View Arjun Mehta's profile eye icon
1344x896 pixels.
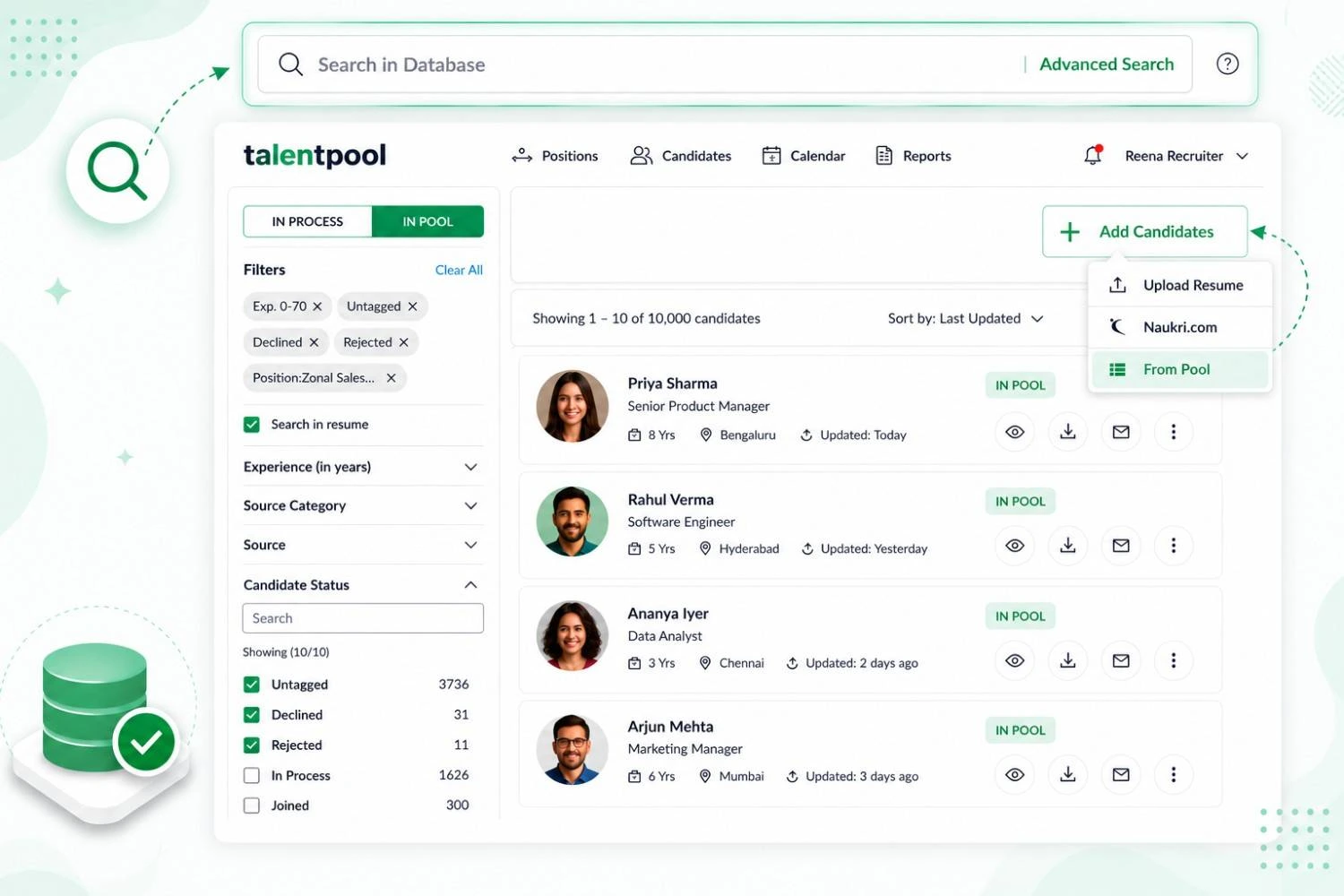pyautogui.click(x=1014, y=774)
